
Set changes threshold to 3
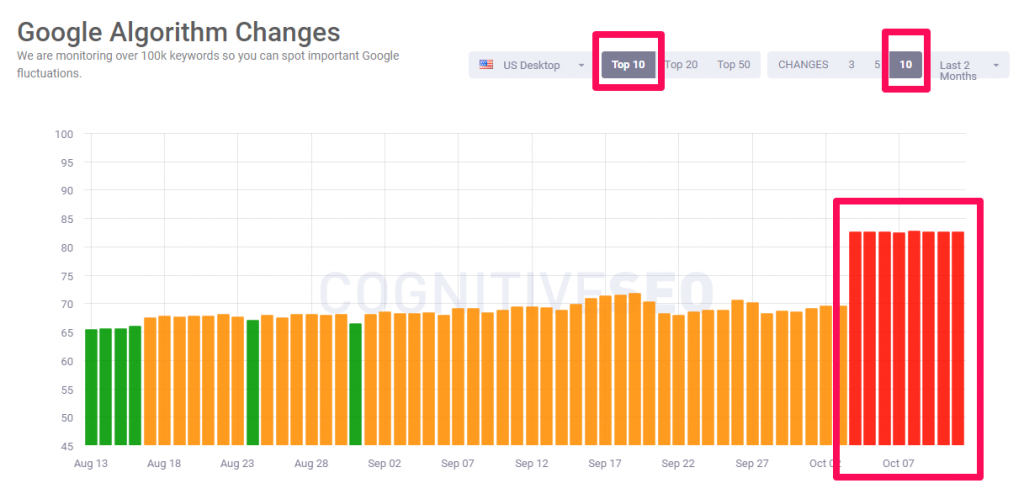click(x=852, y=65)
